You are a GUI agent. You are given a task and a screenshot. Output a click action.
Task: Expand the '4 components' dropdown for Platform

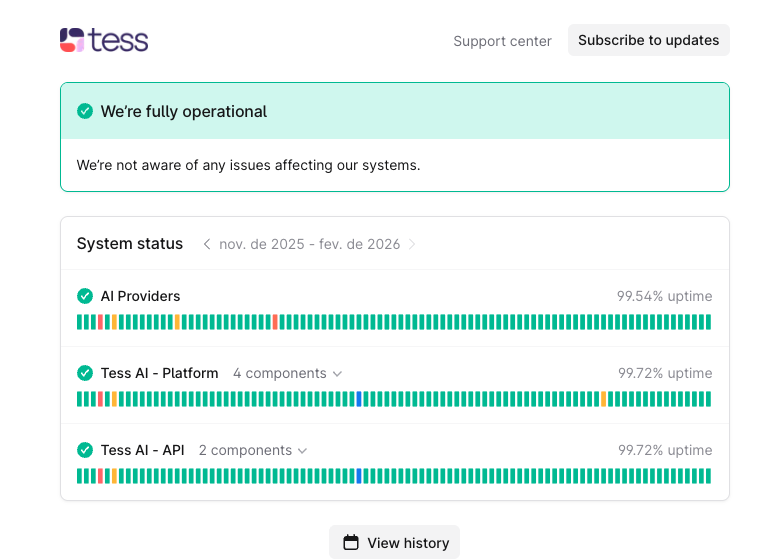click(x=287, y=373)
